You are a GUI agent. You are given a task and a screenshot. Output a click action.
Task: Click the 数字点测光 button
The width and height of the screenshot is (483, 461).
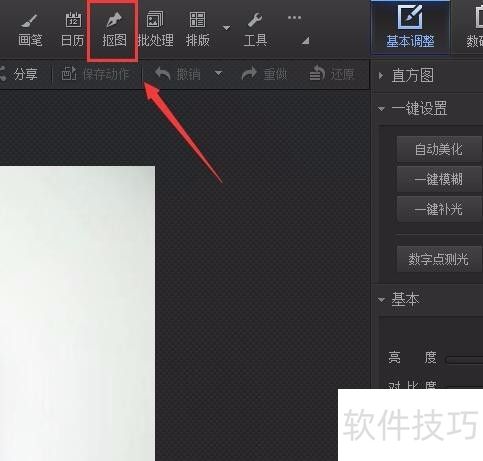coord(439,259)
